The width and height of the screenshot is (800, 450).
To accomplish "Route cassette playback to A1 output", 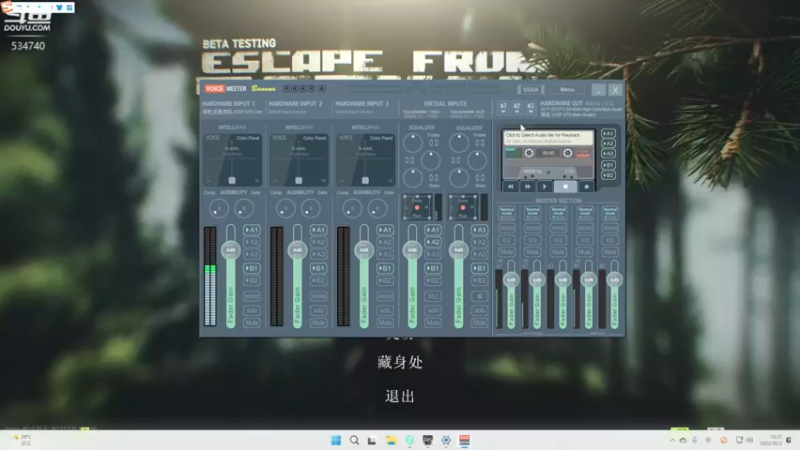I will (x=608, y=134).
